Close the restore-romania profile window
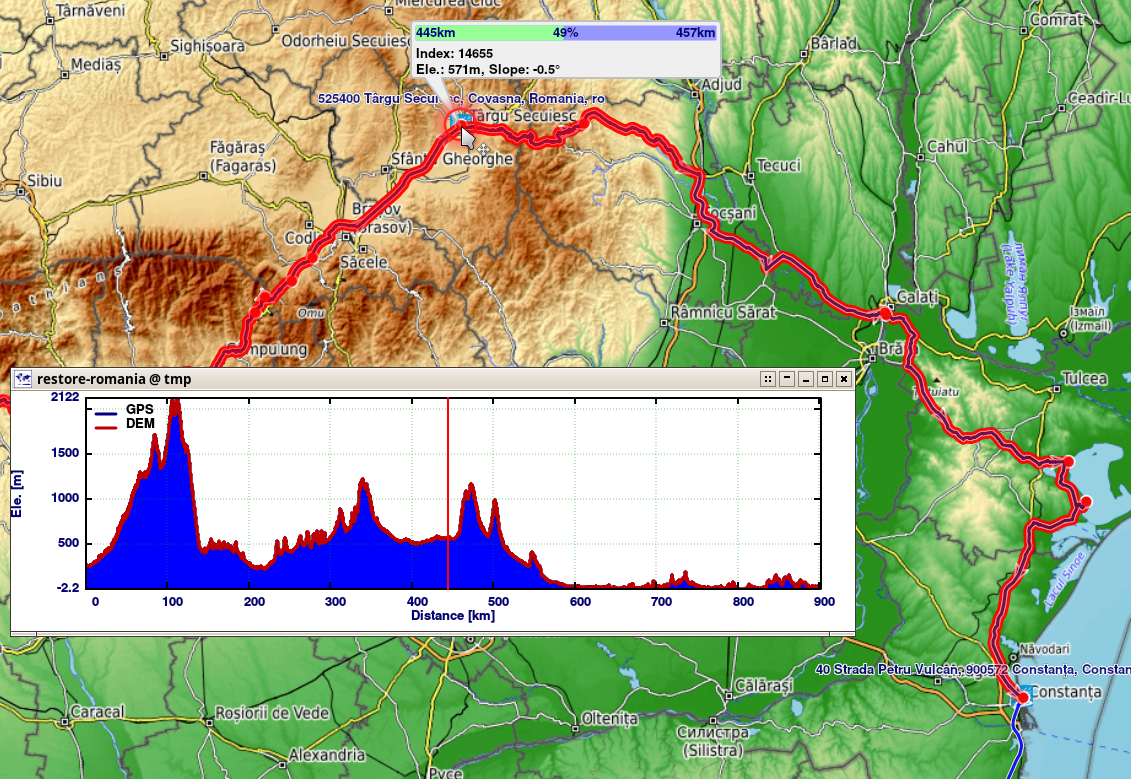1131x779 pixels. point(843,379)
